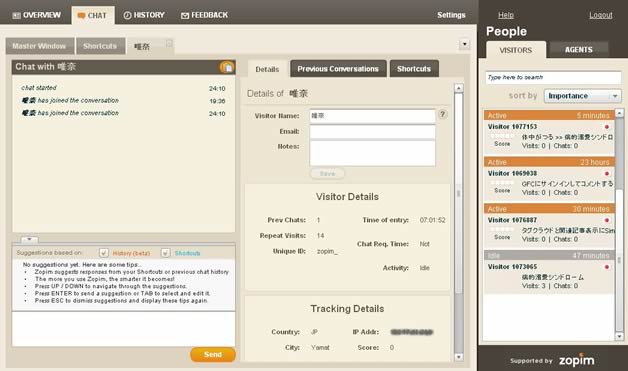Viewport: 628px width, 371px height.
Task: Click visitor list scroll down arrow
Action: (619, 337)
